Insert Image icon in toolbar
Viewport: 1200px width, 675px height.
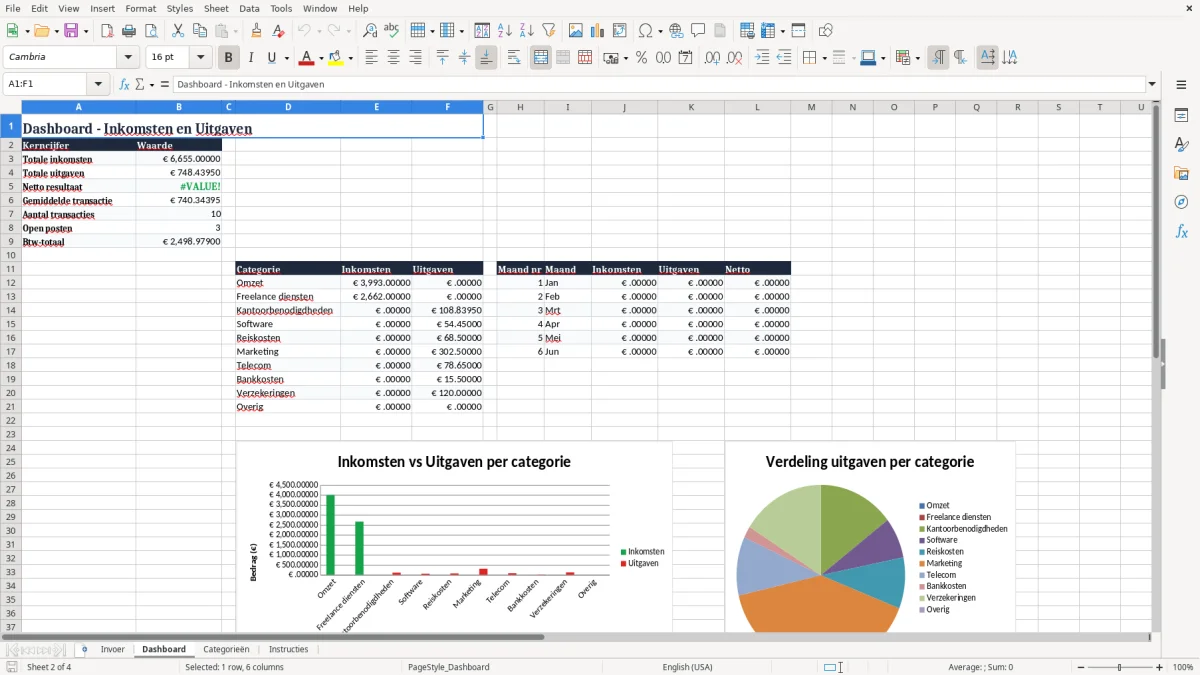[576, 31]
